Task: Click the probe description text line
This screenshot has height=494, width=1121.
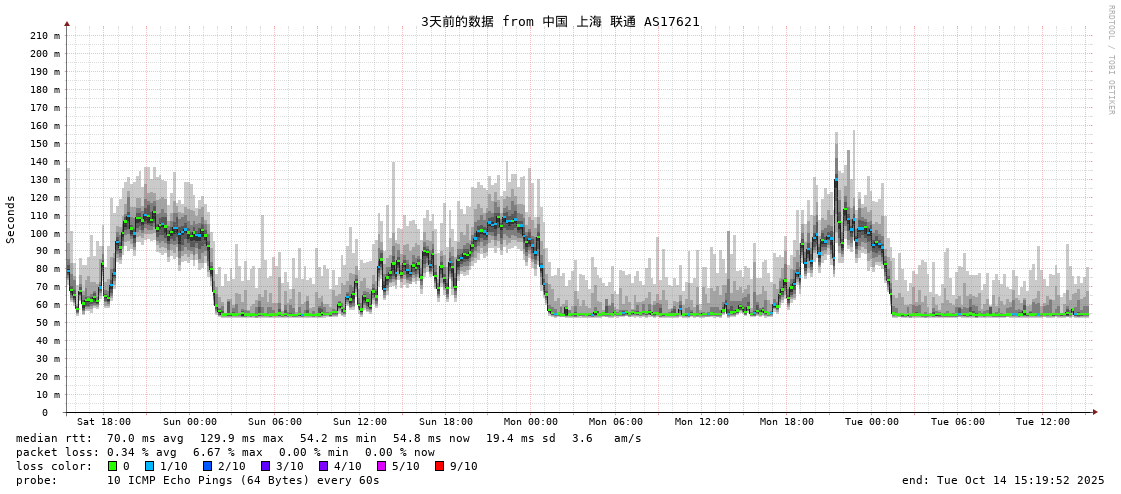Action: 198,480
